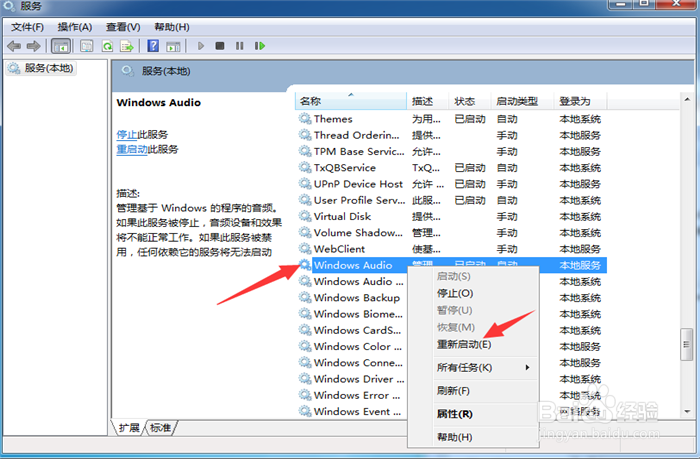
Task: Click the Pause service toolbar icon
Action: pos(240,46)
